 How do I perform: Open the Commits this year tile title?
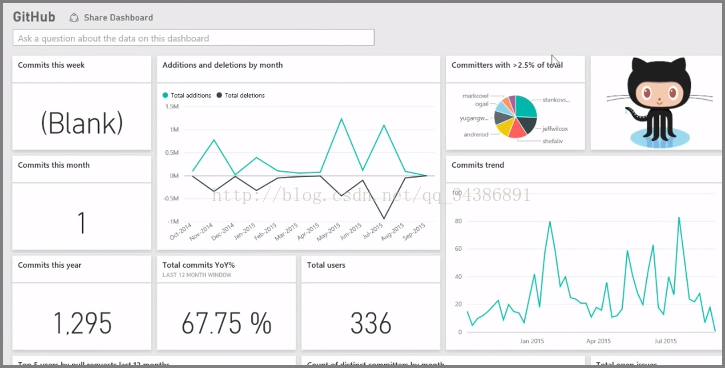point(49,265)
